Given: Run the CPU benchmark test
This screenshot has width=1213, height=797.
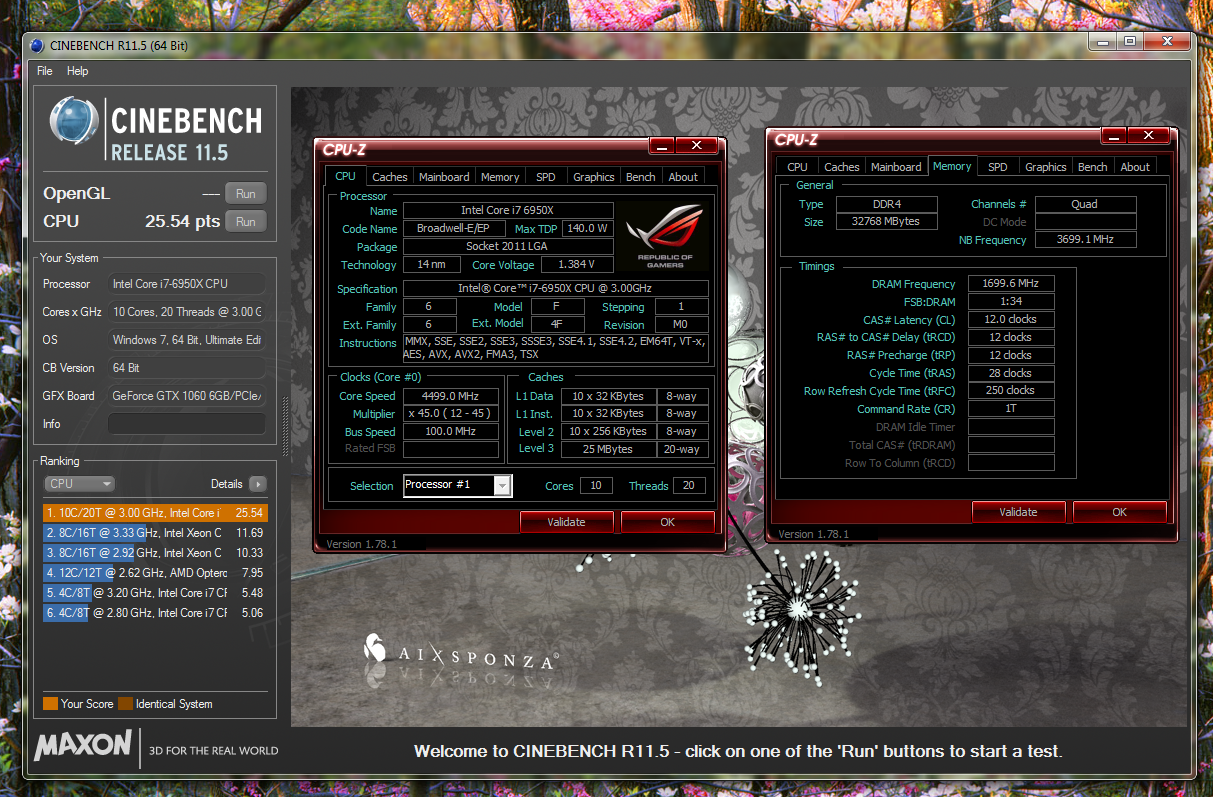Looking at the screenshot, I should click(246, 222).
